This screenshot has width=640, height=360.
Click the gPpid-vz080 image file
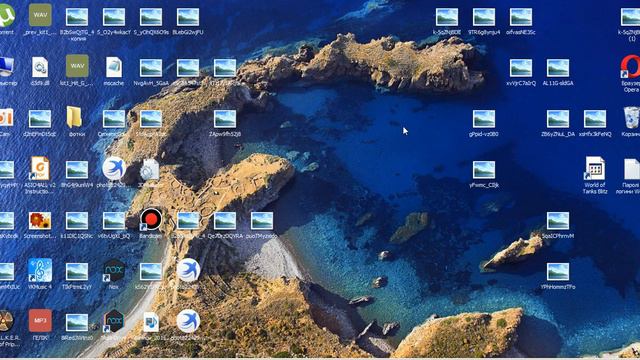click(x=484, y=120)
